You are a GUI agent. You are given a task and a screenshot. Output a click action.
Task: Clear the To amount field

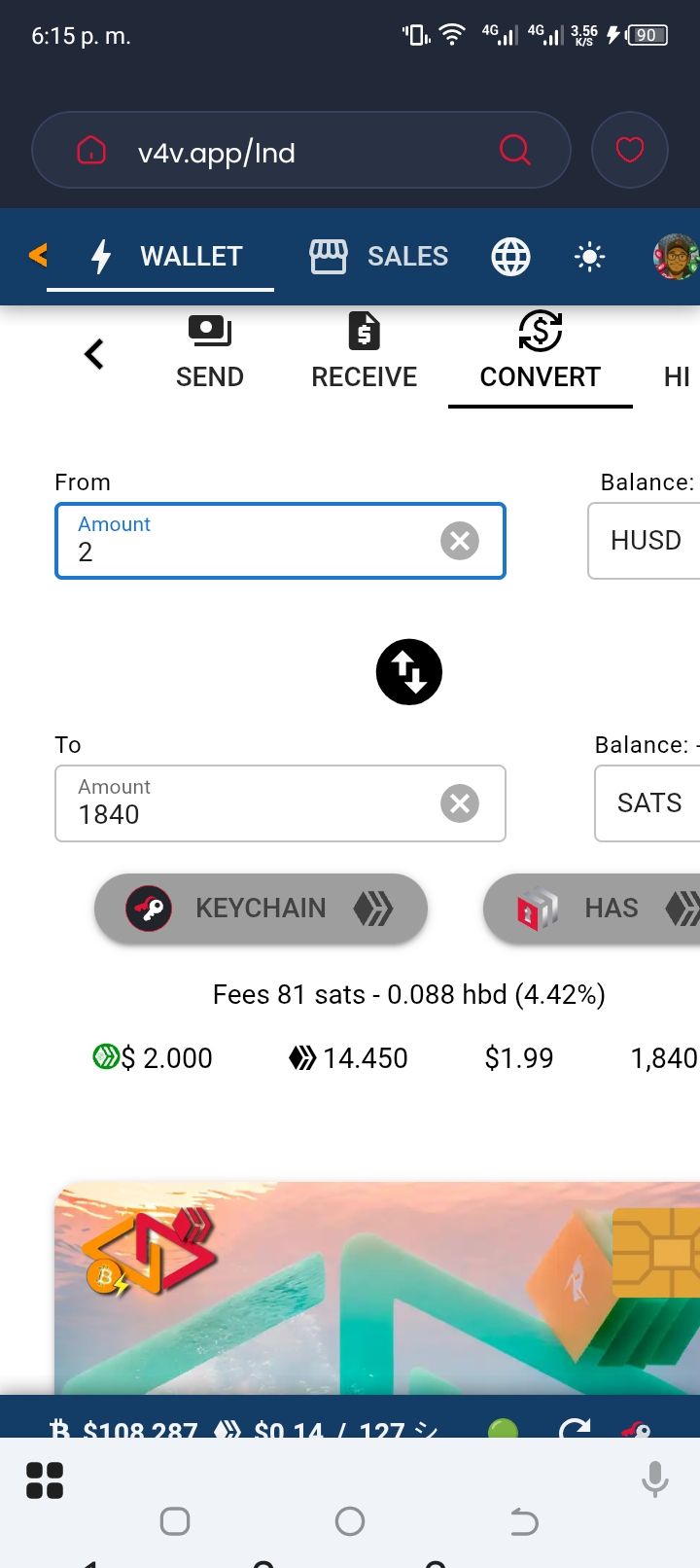[460, 803]
